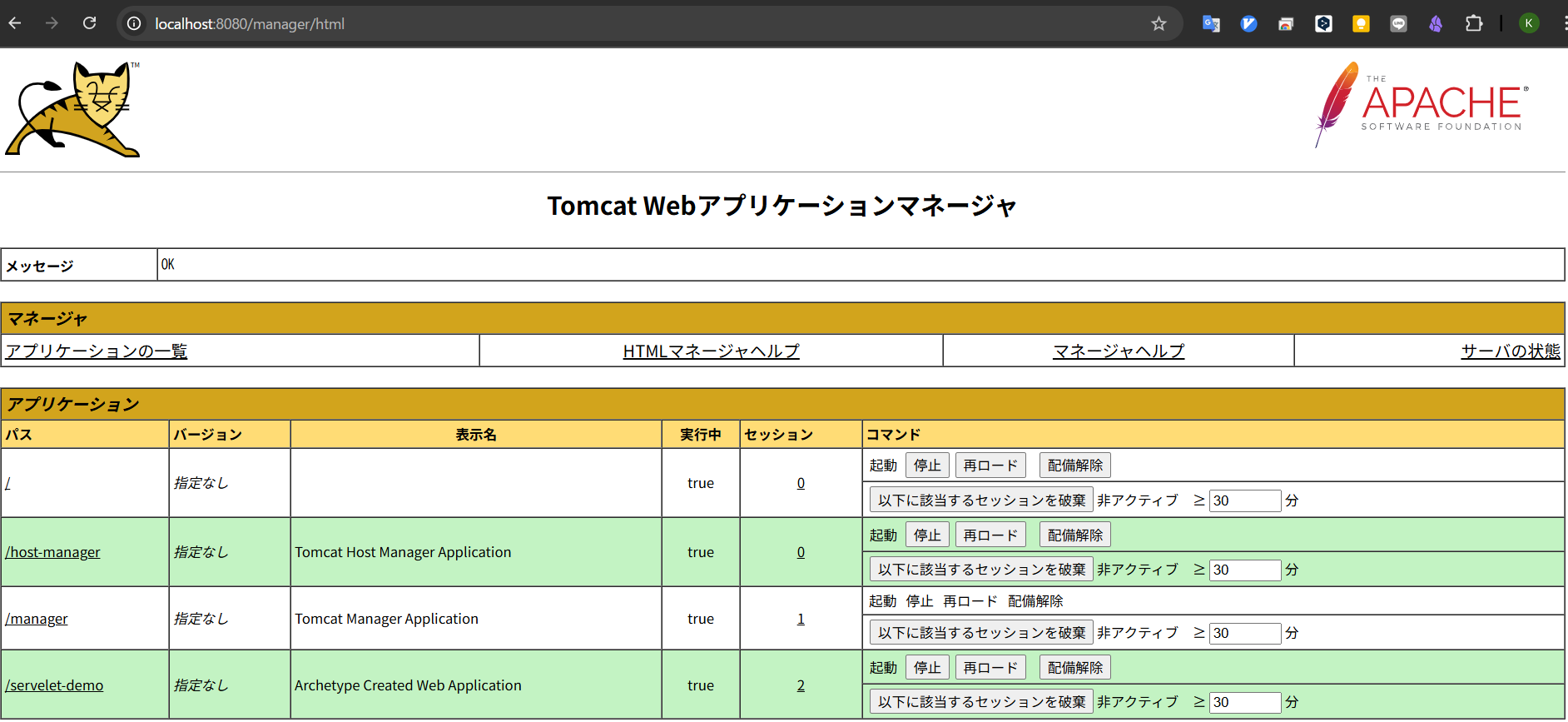Viewport: 1568px width, 722px height.
Task: Bookmark this page with the star icon
Action: click(x=1159, y=24)
